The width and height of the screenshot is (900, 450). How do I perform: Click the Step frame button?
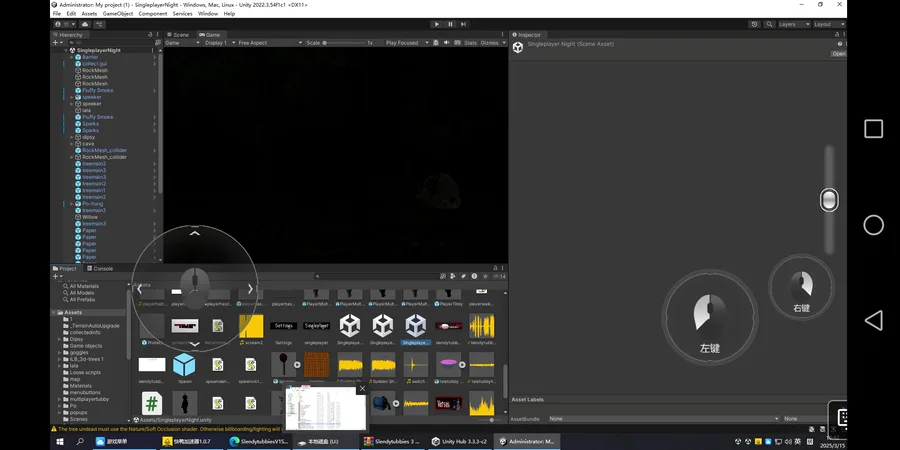coord(463,24)
